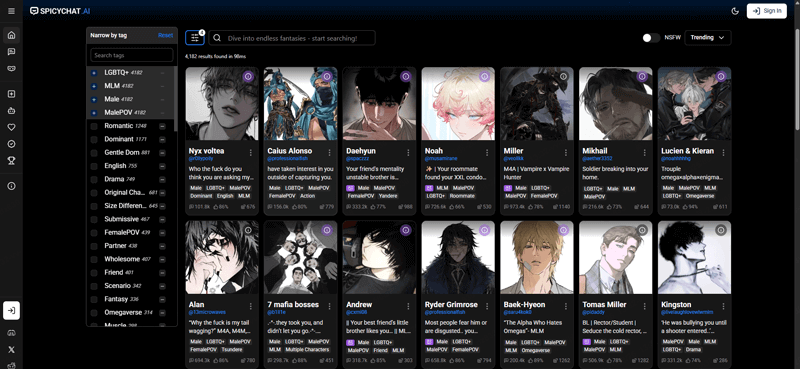Click the info icon in sidebar
This screenshot has height=369, width=800.
(x=11, y=186)
